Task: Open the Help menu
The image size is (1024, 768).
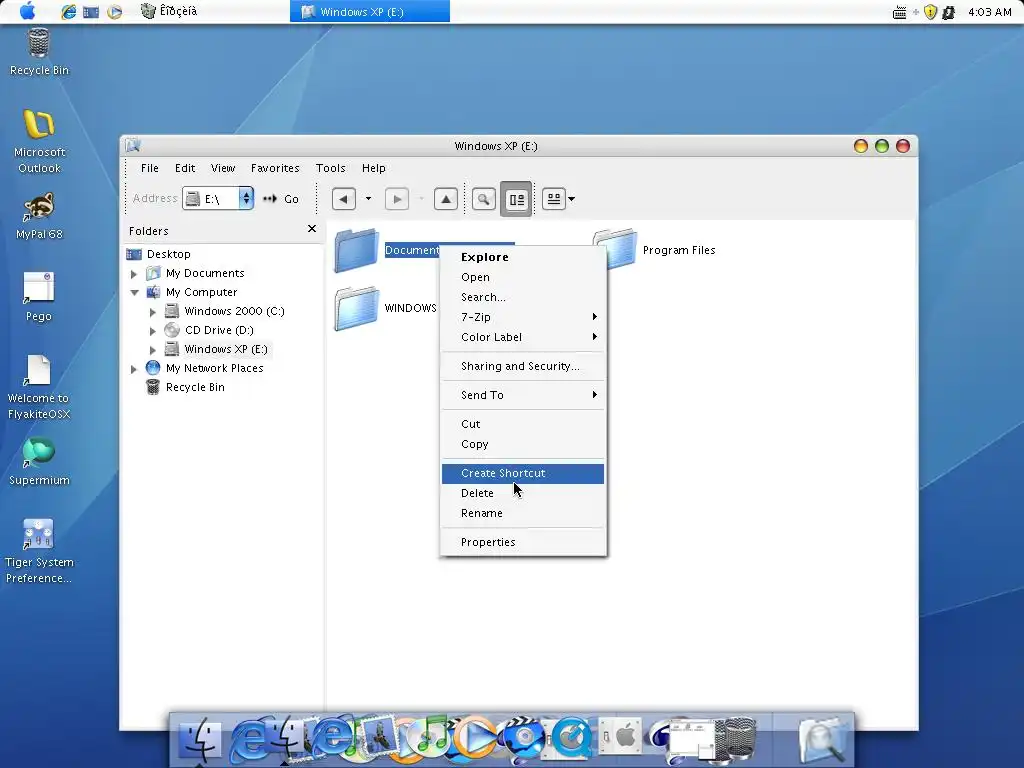Action: click(x=374, y=168)
